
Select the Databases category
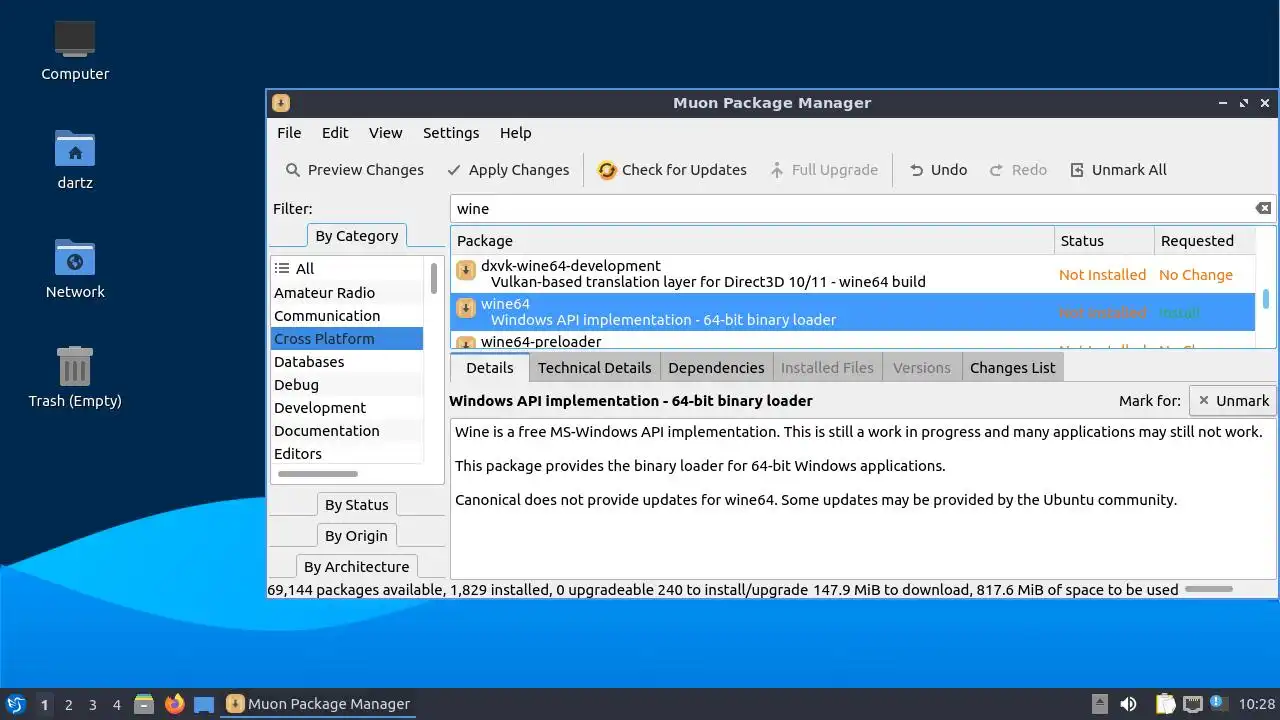pyautogui.click(x=347, y=362)
